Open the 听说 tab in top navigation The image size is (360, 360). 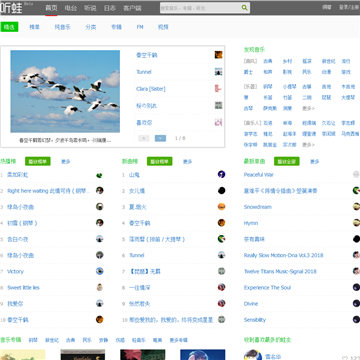[x=90, y=8]
